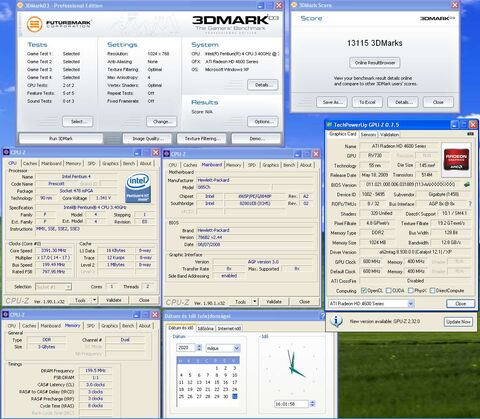
Task: Open the month dropdown showing május
Action: tap(236, 348)
